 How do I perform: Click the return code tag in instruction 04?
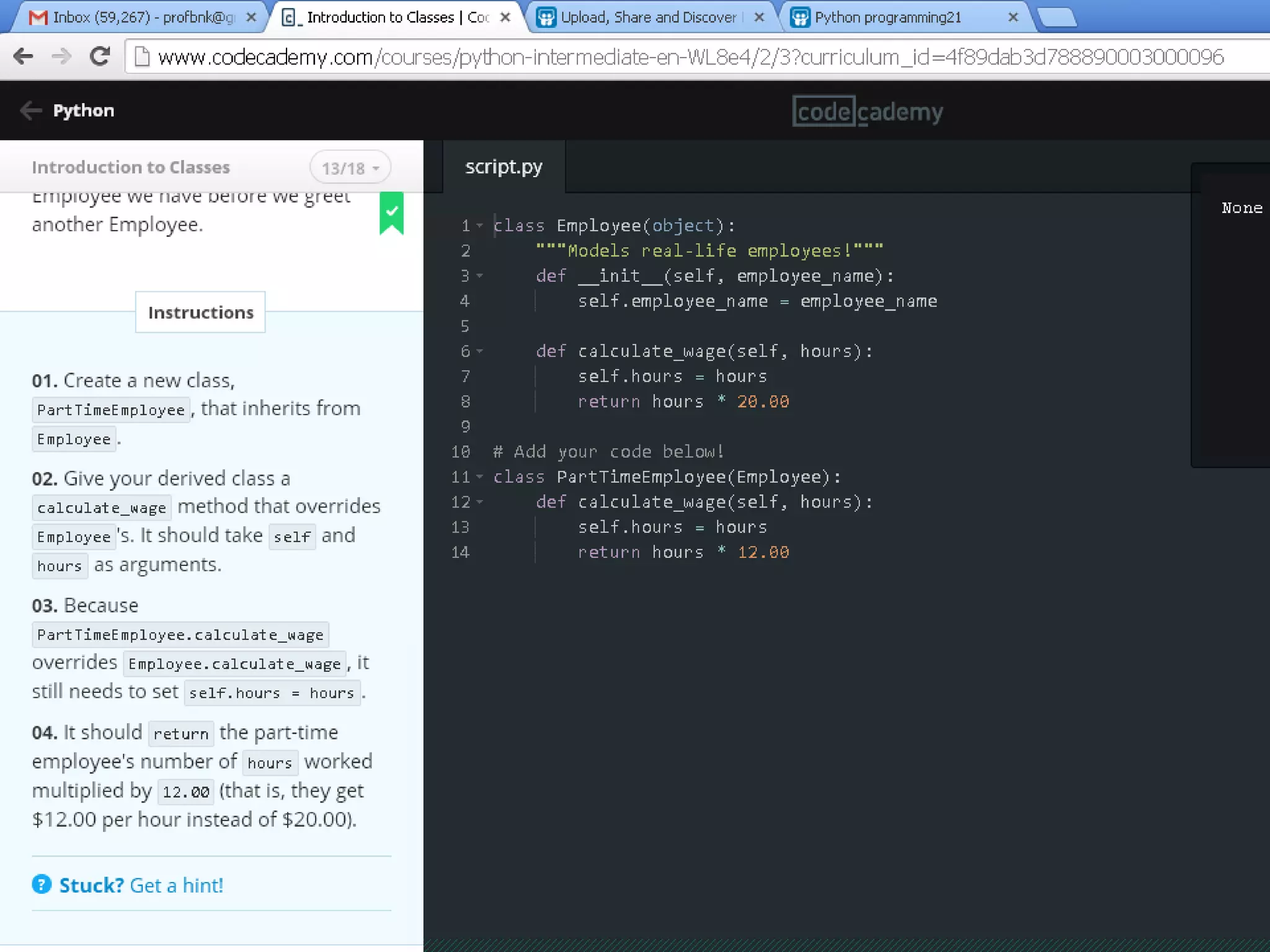click(x=181, y=733)
